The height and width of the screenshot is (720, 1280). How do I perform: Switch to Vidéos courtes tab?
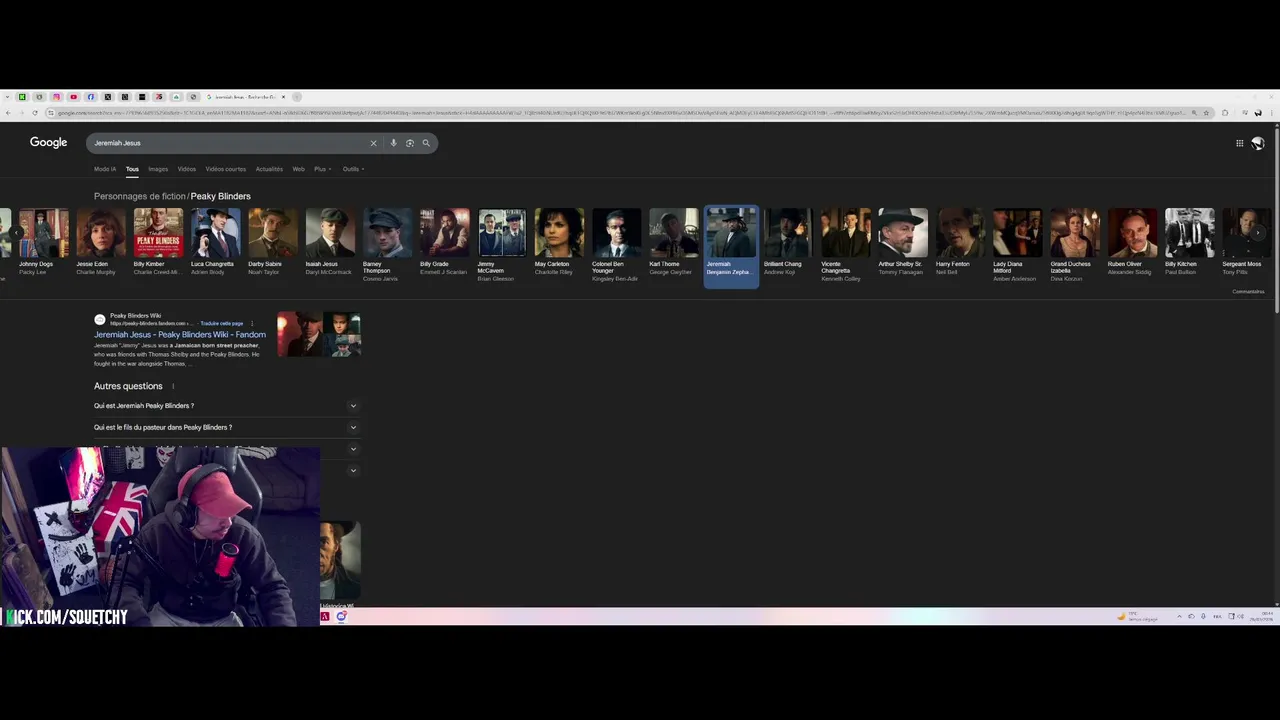click(226, 169)
